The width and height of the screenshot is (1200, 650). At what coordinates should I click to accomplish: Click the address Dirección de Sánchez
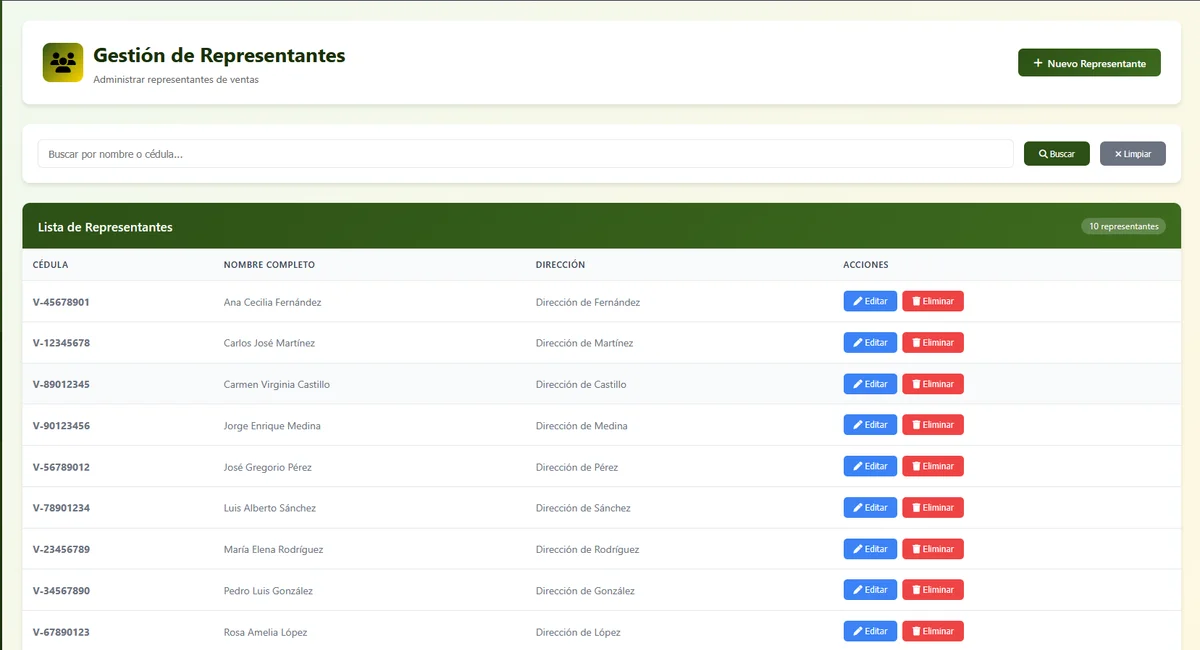[x=583, y=508]
